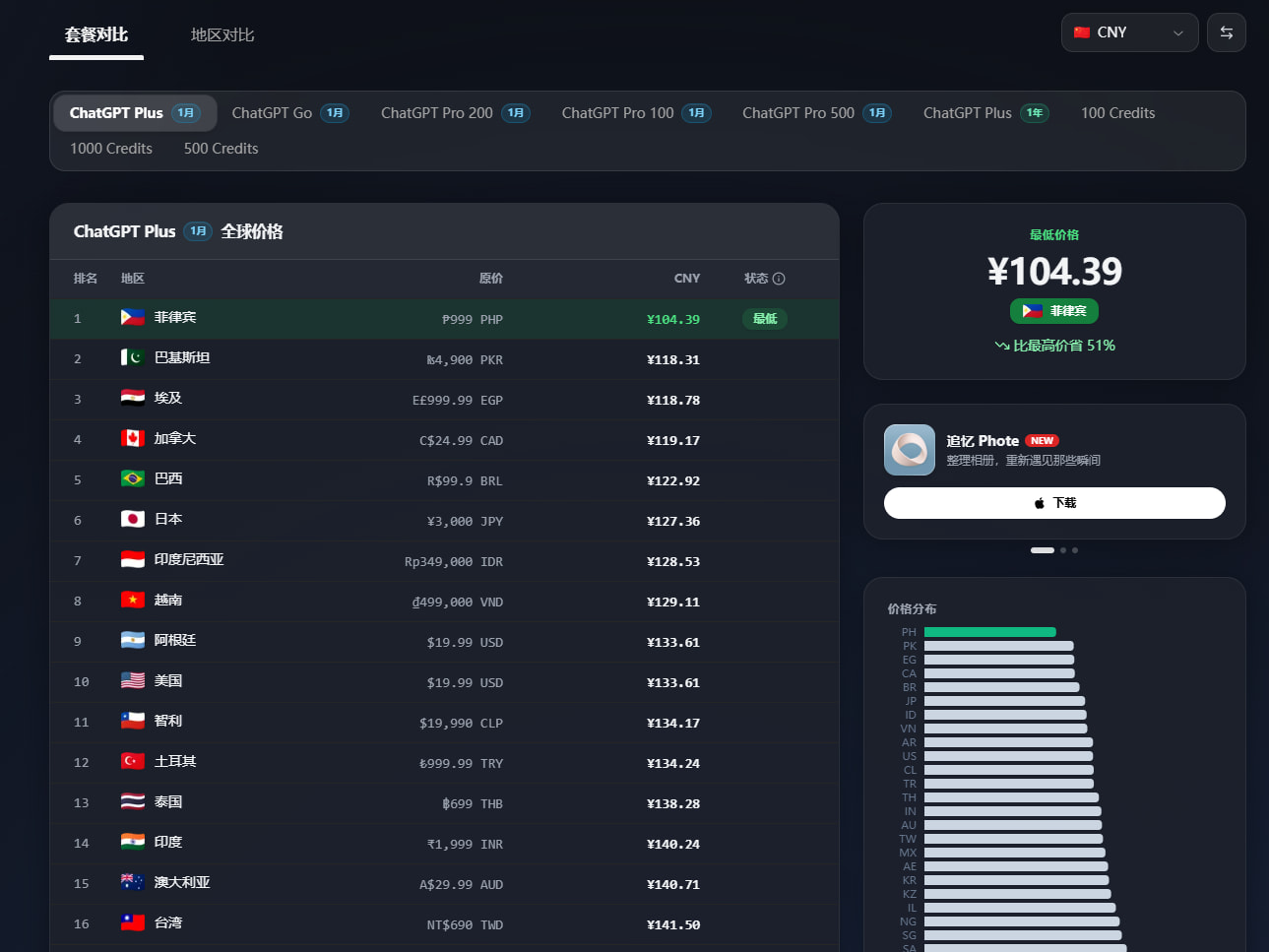Select the 套餐对比 tab

(96, 34)
